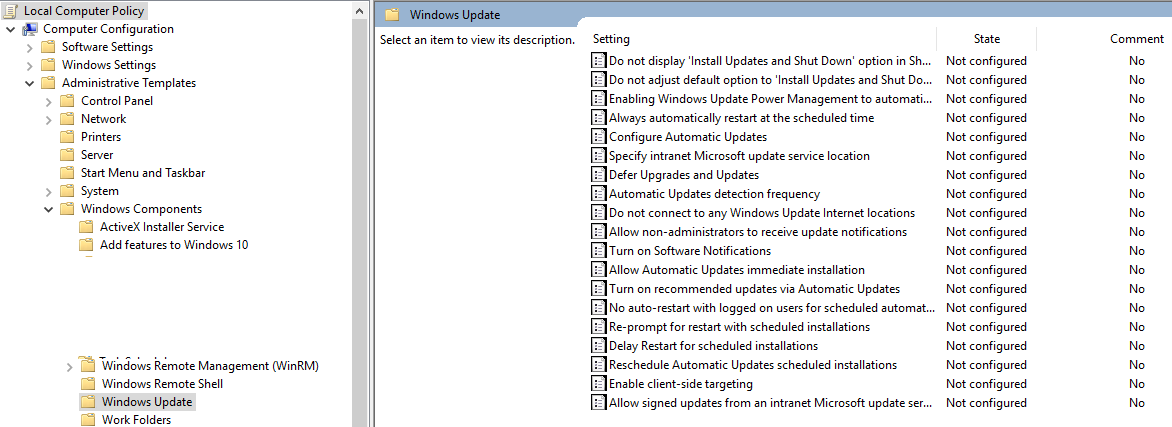This screenshot has width=1172, height=427.
Task: Click policy icon beside Turn on Software Notifications
Action: click(x=599, y=251)
